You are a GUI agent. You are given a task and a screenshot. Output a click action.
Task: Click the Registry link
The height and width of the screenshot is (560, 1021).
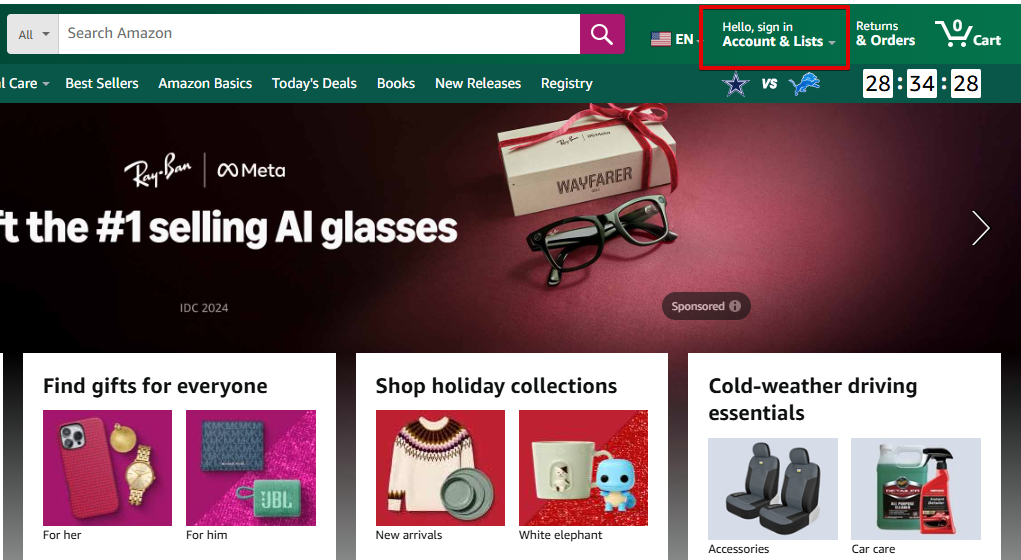click(566, 83)
